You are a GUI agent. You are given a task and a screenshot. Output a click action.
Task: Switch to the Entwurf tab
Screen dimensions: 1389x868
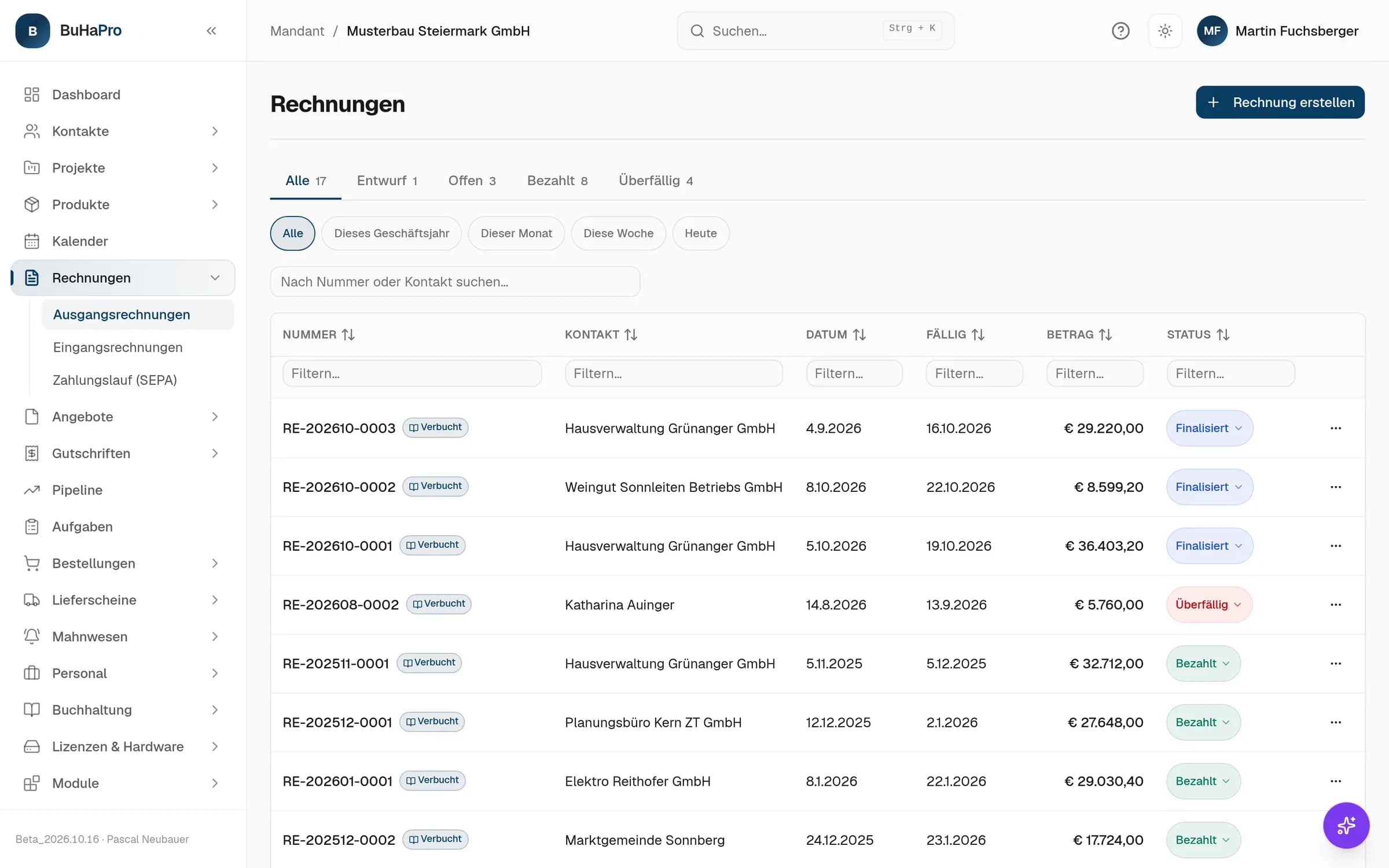click(x=387, y=181)
